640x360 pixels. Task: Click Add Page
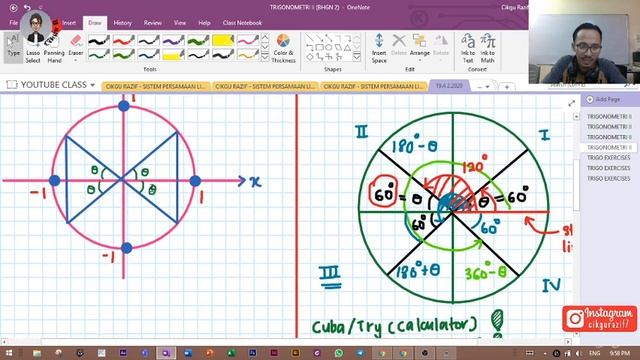pyautogui.click(x=603, y=100)
